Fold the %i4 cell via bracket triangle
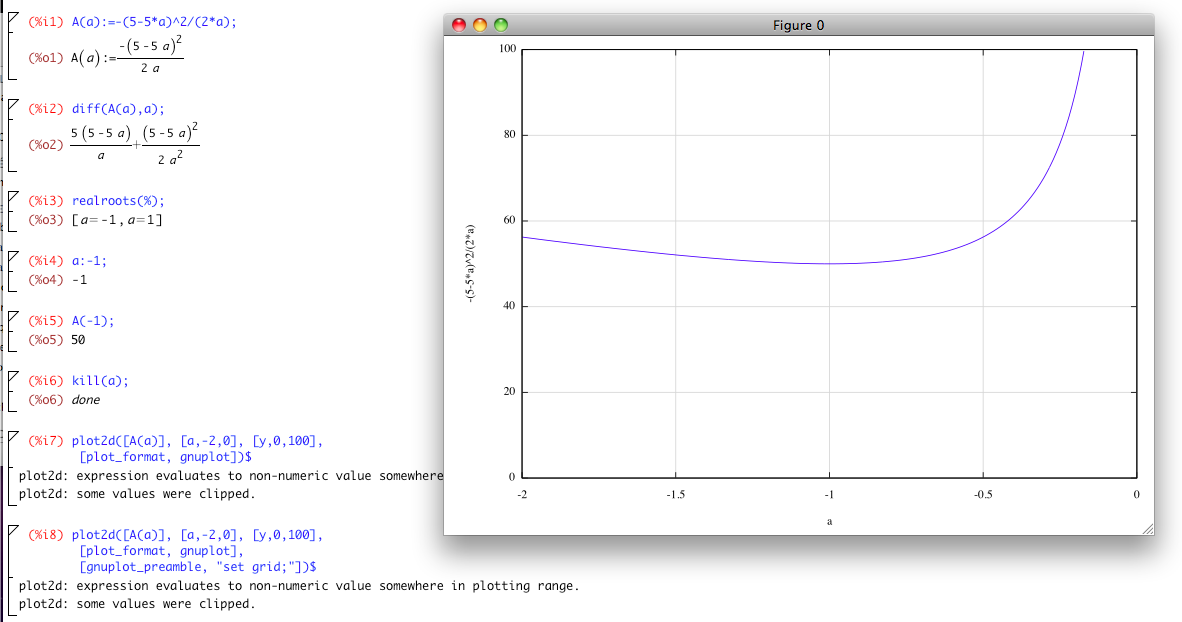 pos(12,257)
